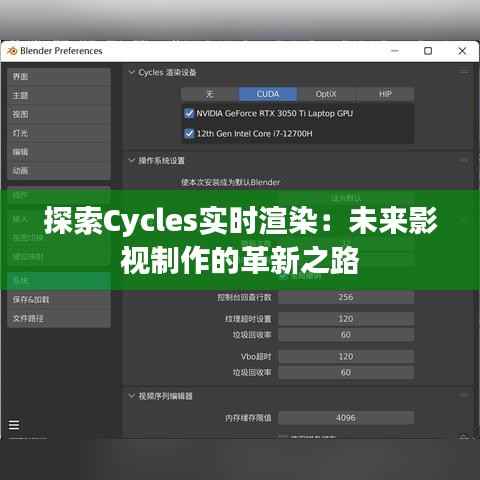Switch to the HIP device tab

tap(385, 94)
